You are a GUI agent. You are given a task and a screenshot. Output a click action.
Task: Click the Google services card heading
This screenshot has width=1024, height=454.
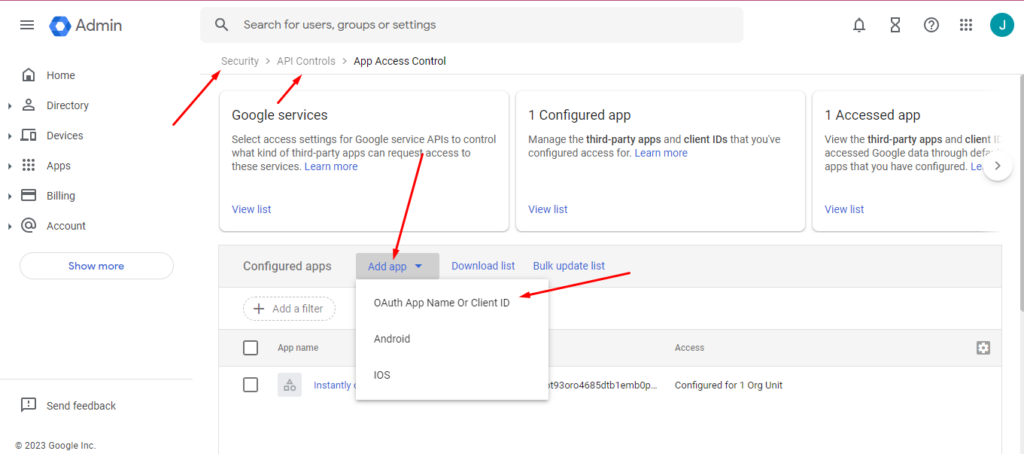pyautogui.click(x=280, y=115)
